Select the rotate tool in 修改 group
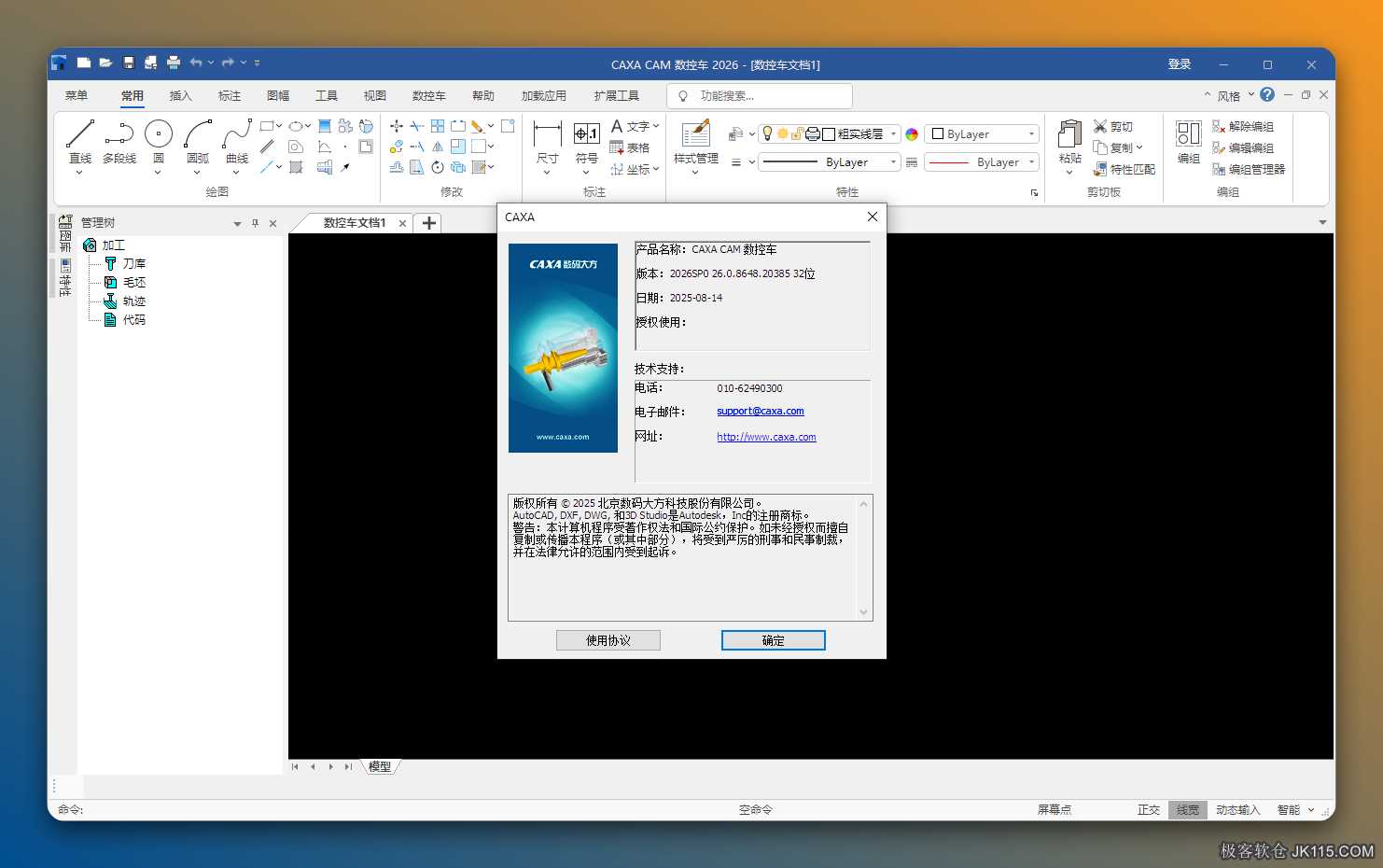This screenshot has width=1383, height=868. [438, 167]
